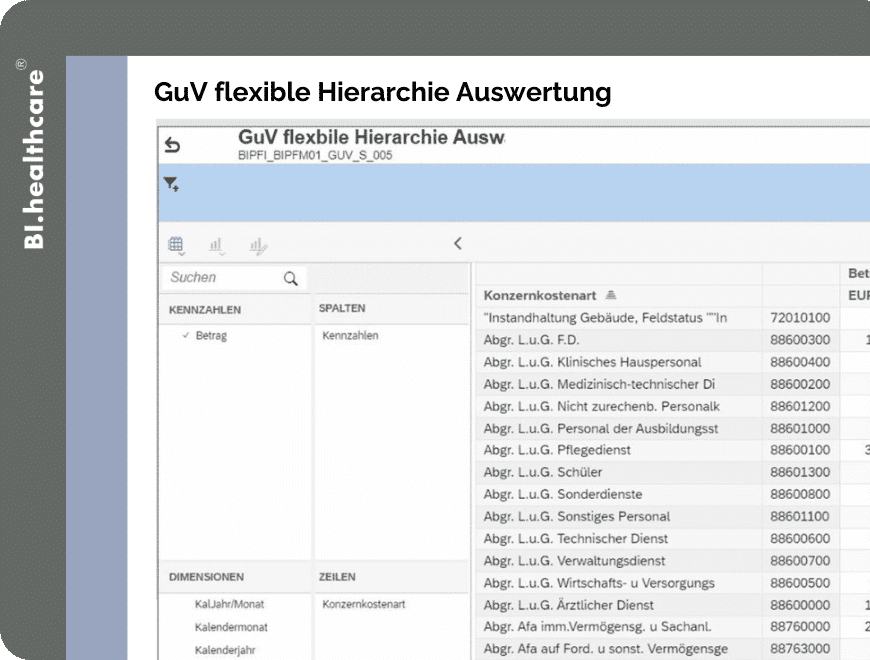Focus the Suchen search field
Screen dimensions: 870x660
[234, 278]
